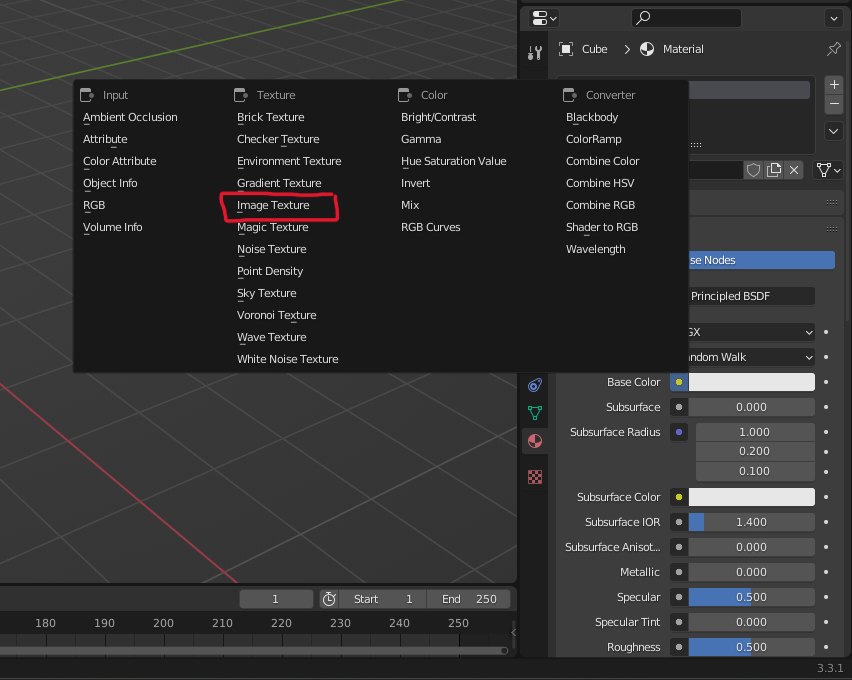Click the duplicate material icon

pos(774,170)
